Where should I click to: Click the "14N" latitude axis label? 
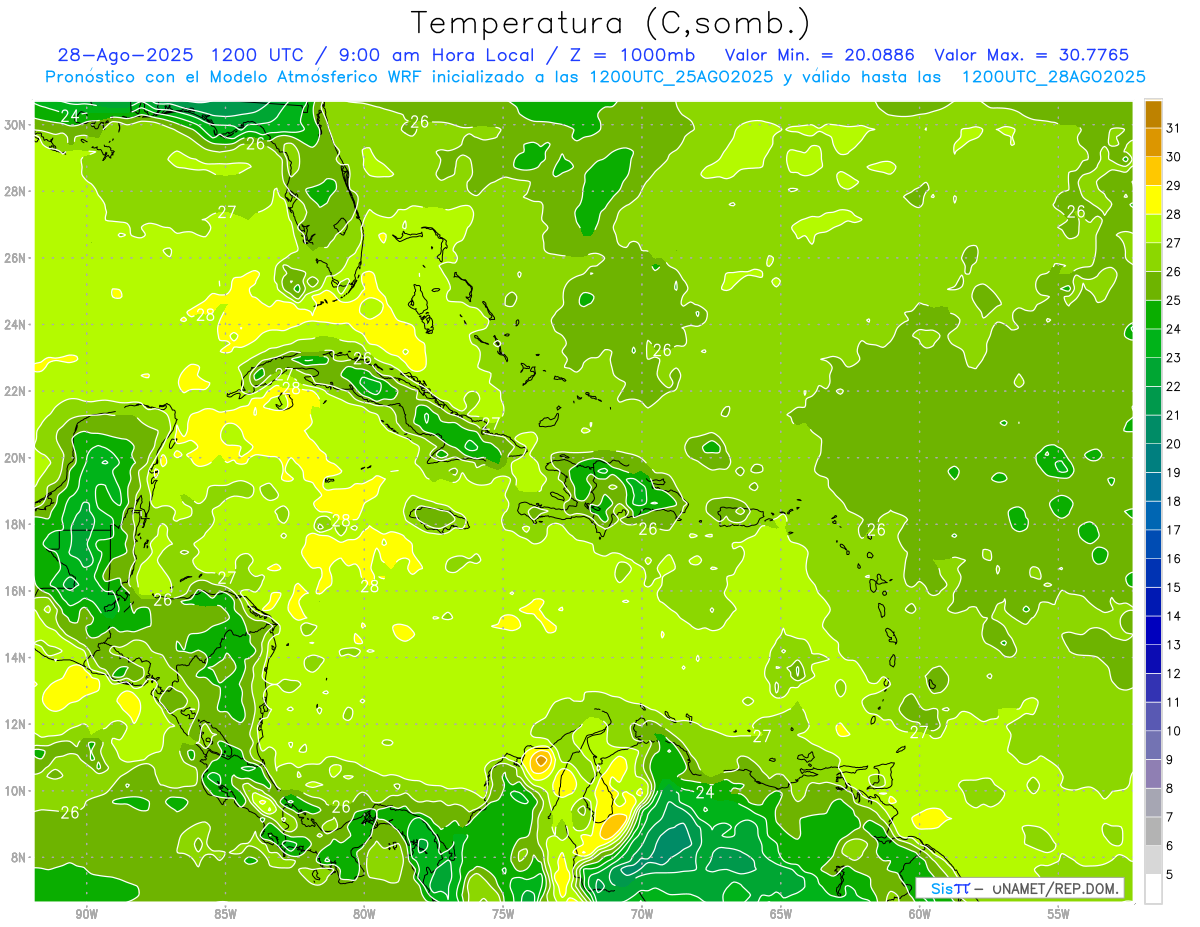click(x=17, y=658)
